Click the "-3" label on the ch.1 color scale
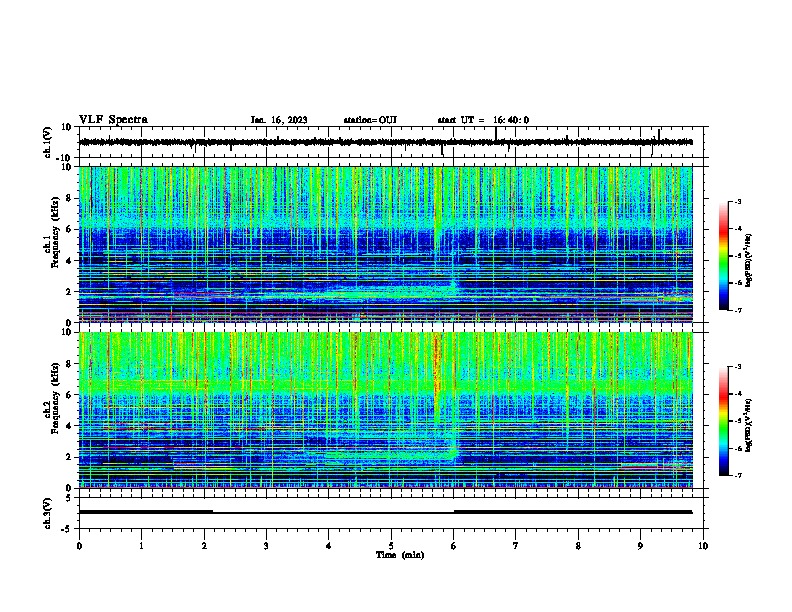The height and width of the screenshot is (612, 792). [x=737, y=202]
